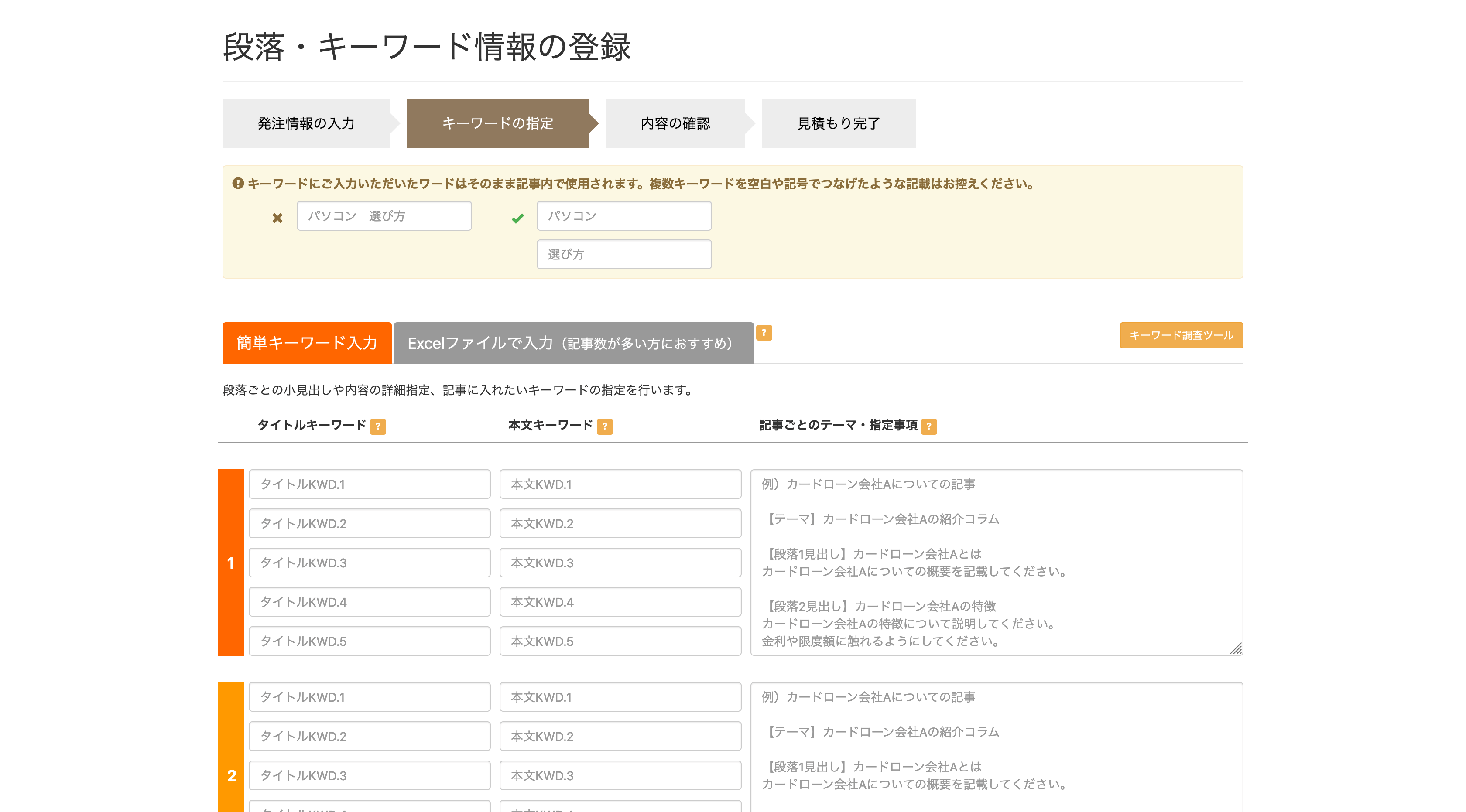Viewport: 1466px width, 812px height.
Task: Click example field showing パソコン only
Action: pos(624,215)
